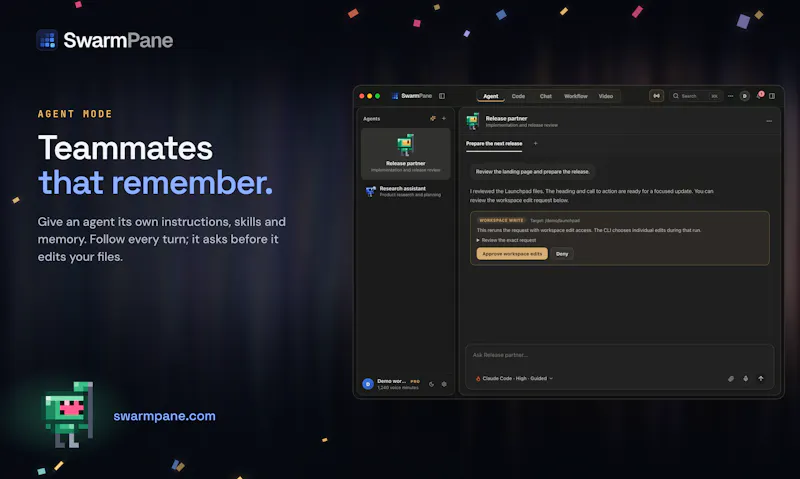Switch to the Agent tab
Viewport: 800px width, 479px height.
pos(490,96)
